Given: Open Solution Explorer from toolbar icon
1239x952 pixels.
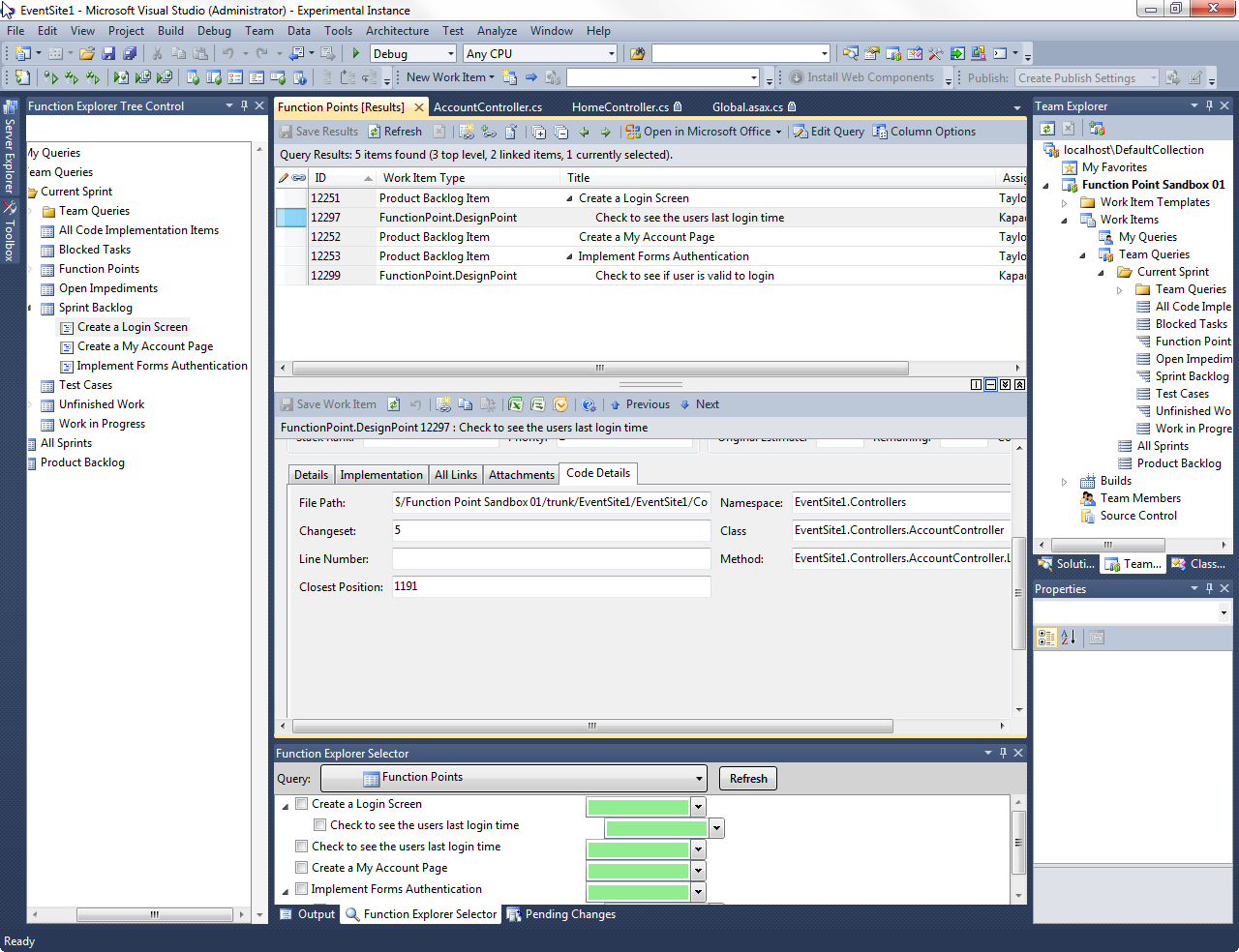Looking at the screenshot, I should pos(850,53).
